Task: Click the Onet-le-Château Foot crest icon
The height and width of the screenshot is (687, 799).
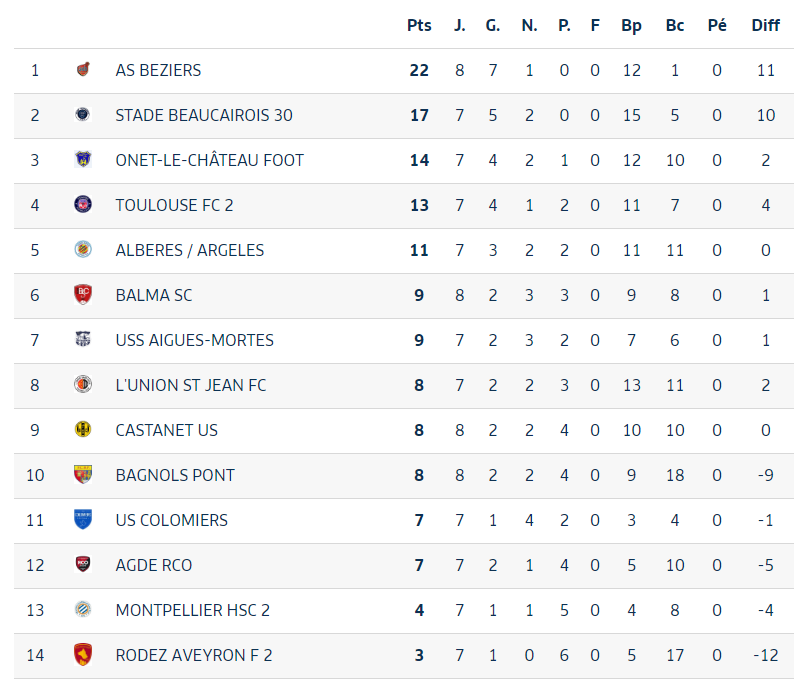Action: pyautogui.click(x=83, y=160)
